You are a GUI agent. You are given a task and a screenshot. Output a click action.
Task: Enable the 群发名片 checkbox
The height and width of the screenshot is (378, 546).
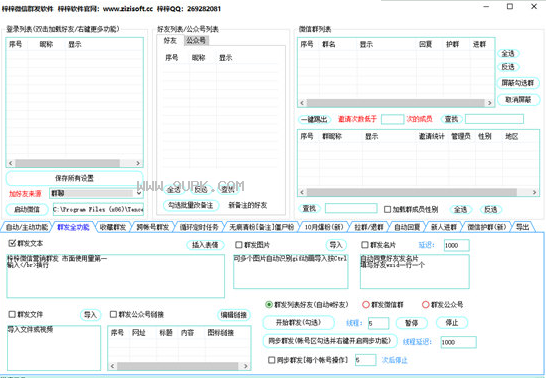pyautogui.click(x=365, y=245)
